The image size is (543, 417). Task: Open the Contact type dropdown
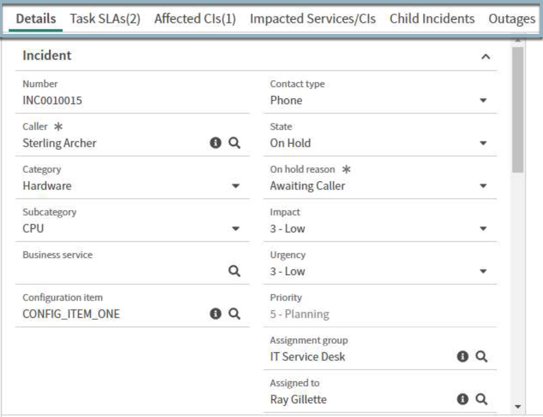[x=380, y=100]
